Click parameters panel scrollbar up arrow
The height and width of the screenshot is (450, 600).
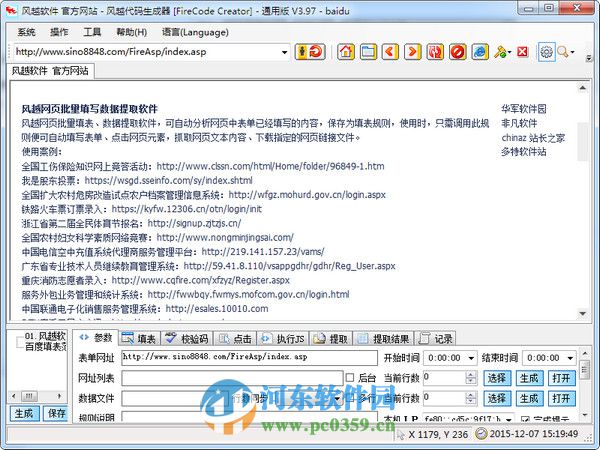click(x=584, y=353)
